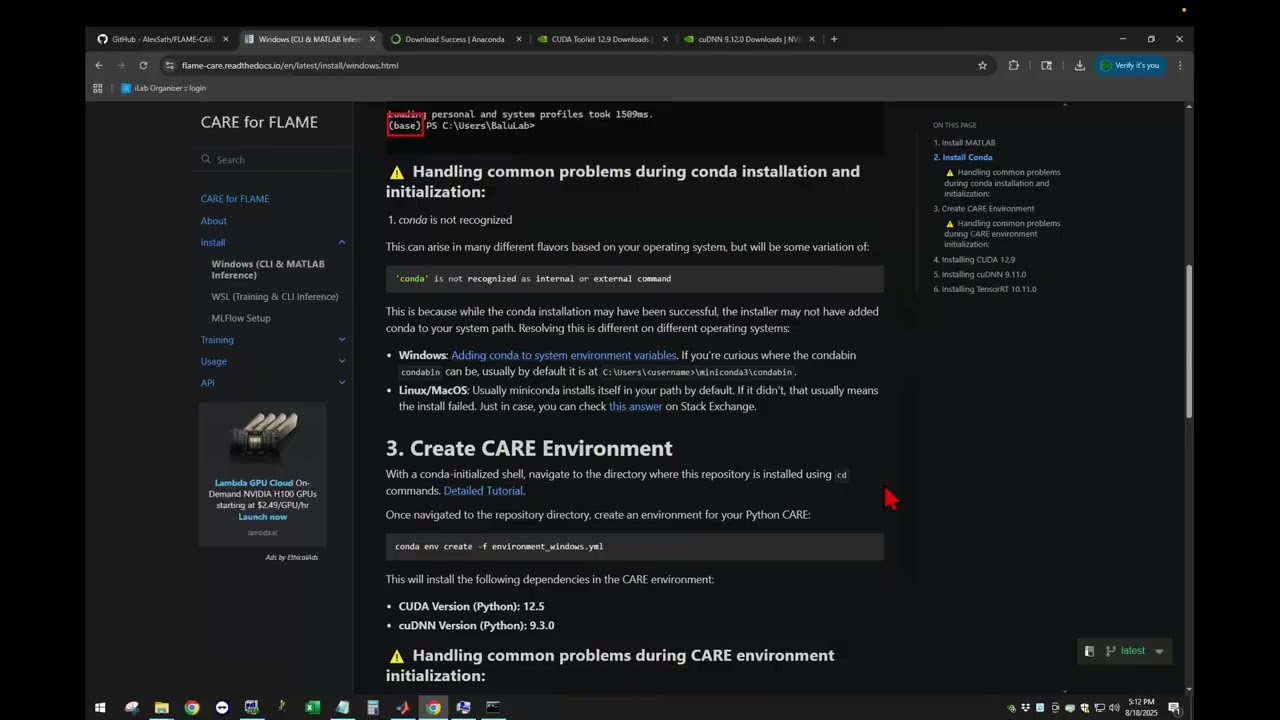
Task: Collapse the Install section chevron
Action: pos(341,243)
